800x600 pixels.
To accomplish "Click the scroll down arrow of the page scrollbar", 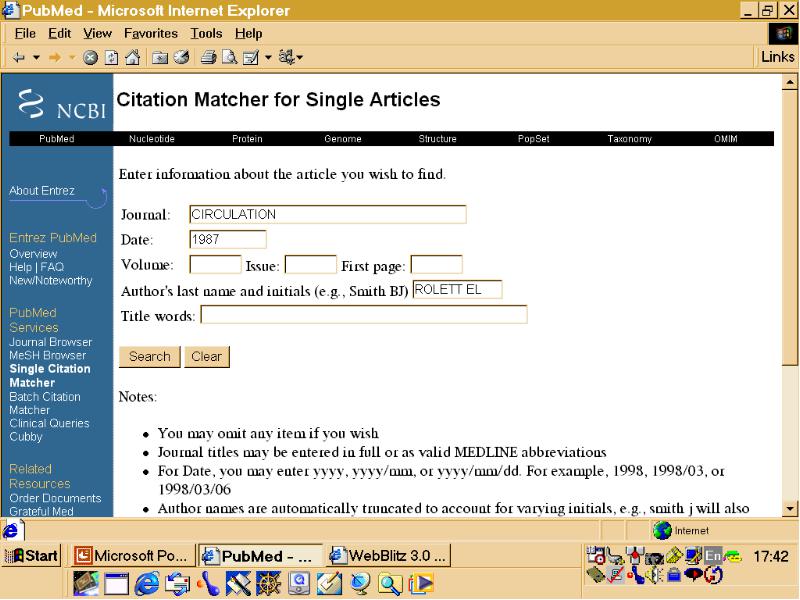I will coord(790,509).
